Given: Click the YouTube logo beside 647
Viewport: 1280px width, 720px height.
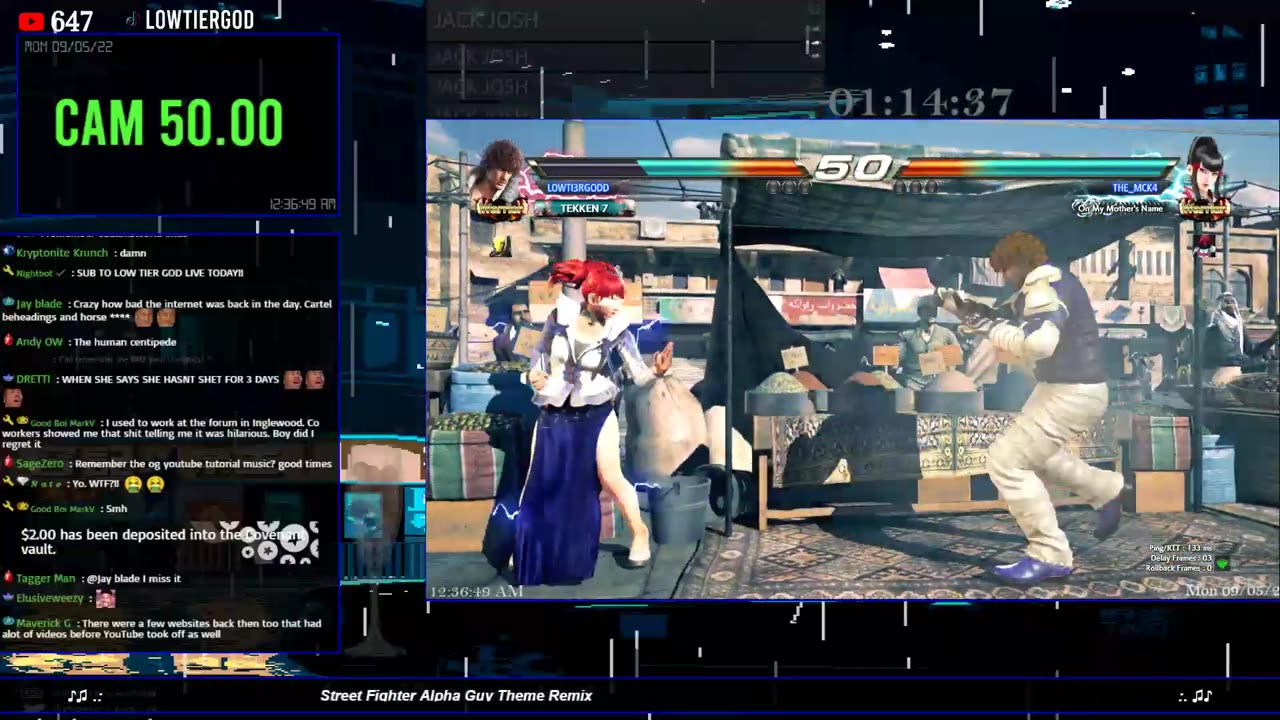Looking at the screenshot, I should coord(31,21).
